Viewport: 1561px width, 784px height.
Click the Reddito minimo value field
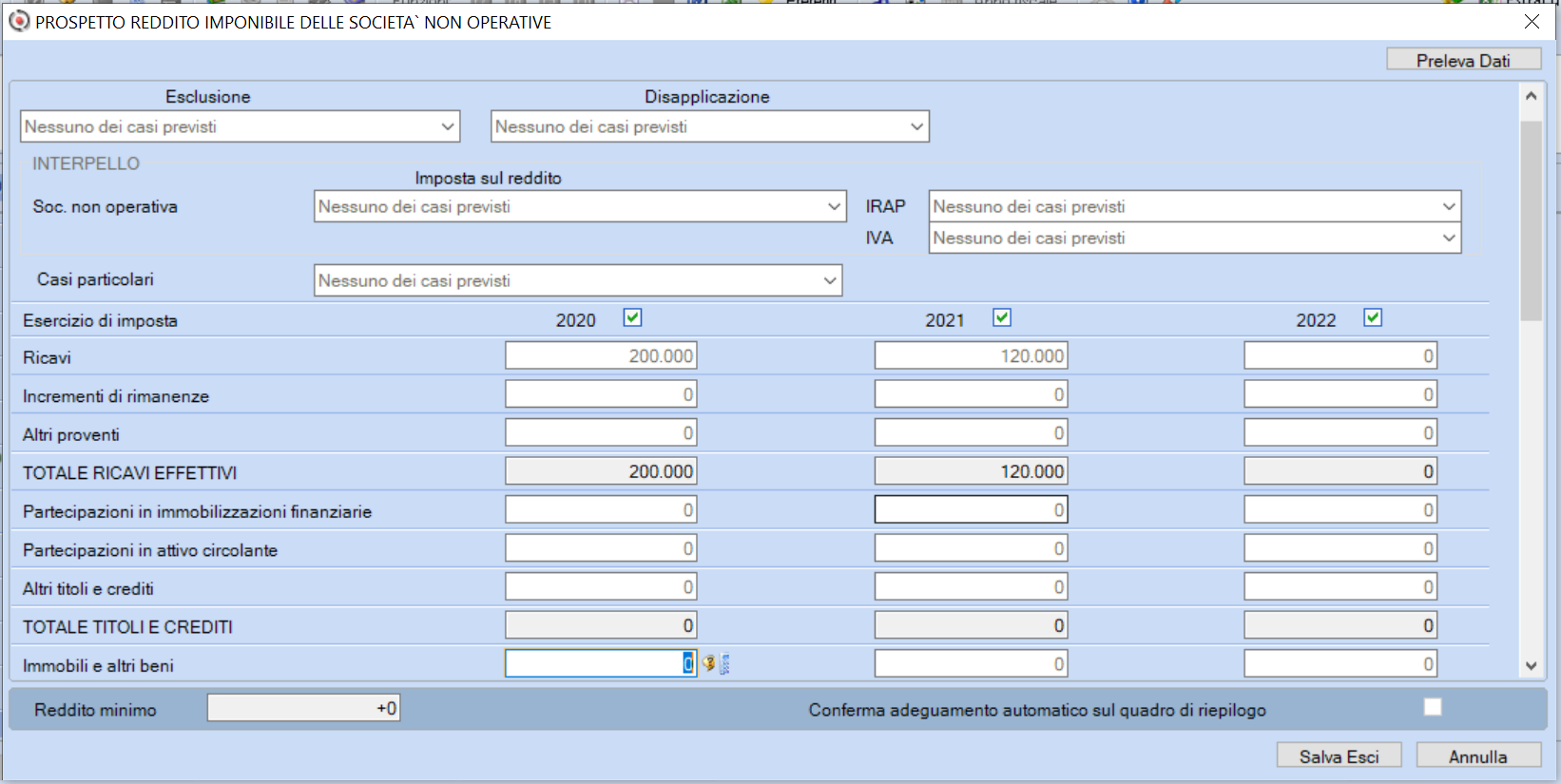point(303,707)
